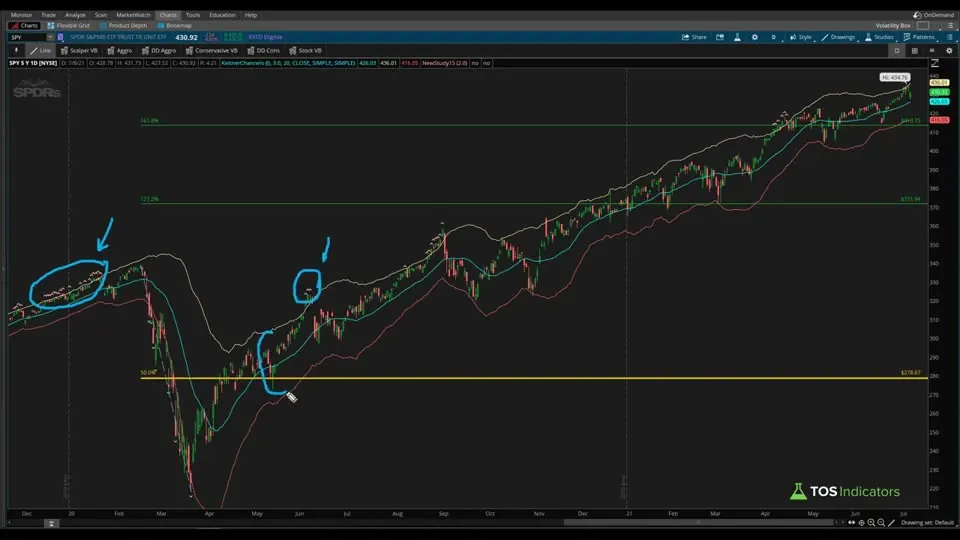Select grid chart layout icon
This screenshot has width=960, height=540.
coord(915,51)
